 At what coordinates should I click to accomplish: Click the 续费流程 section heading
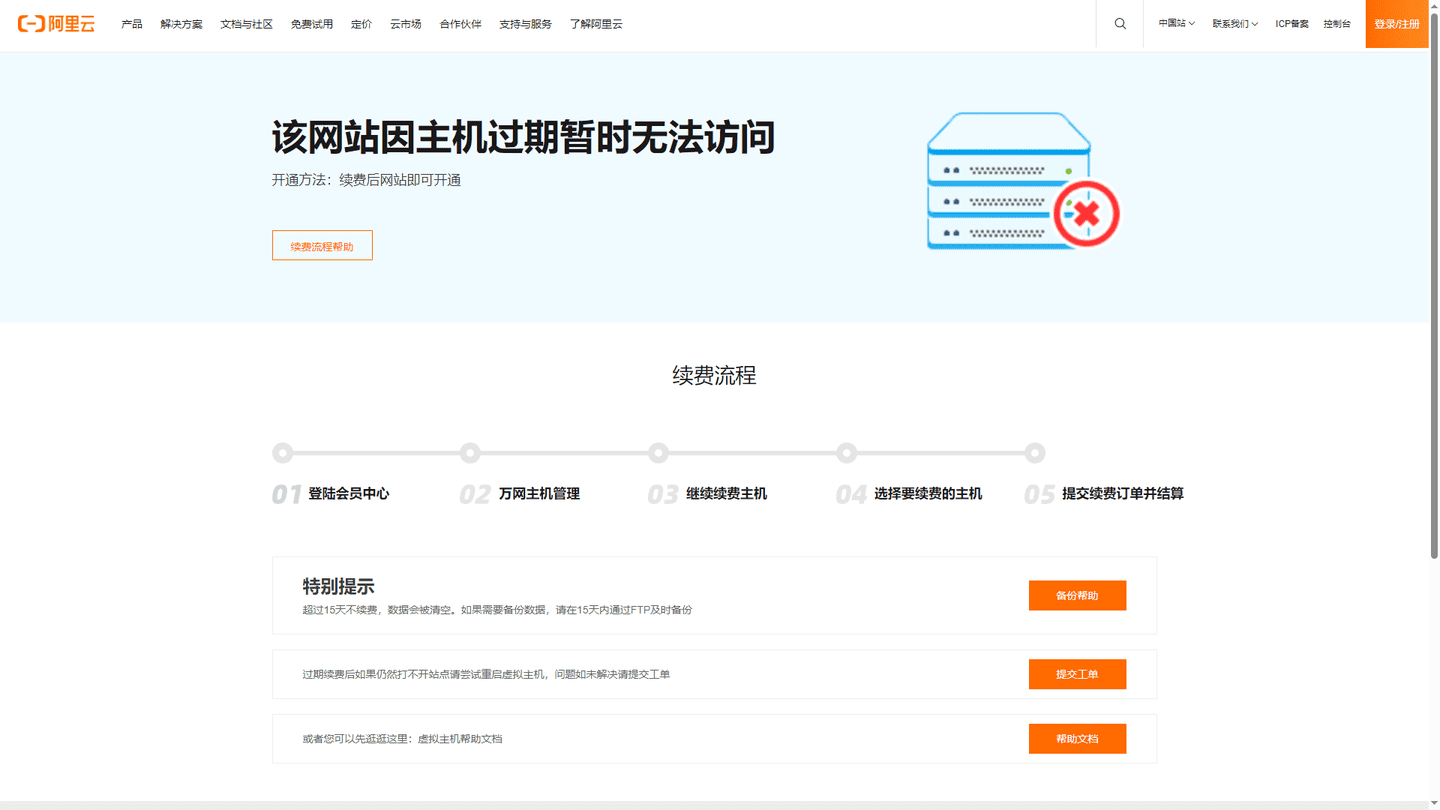pos(714,376)
